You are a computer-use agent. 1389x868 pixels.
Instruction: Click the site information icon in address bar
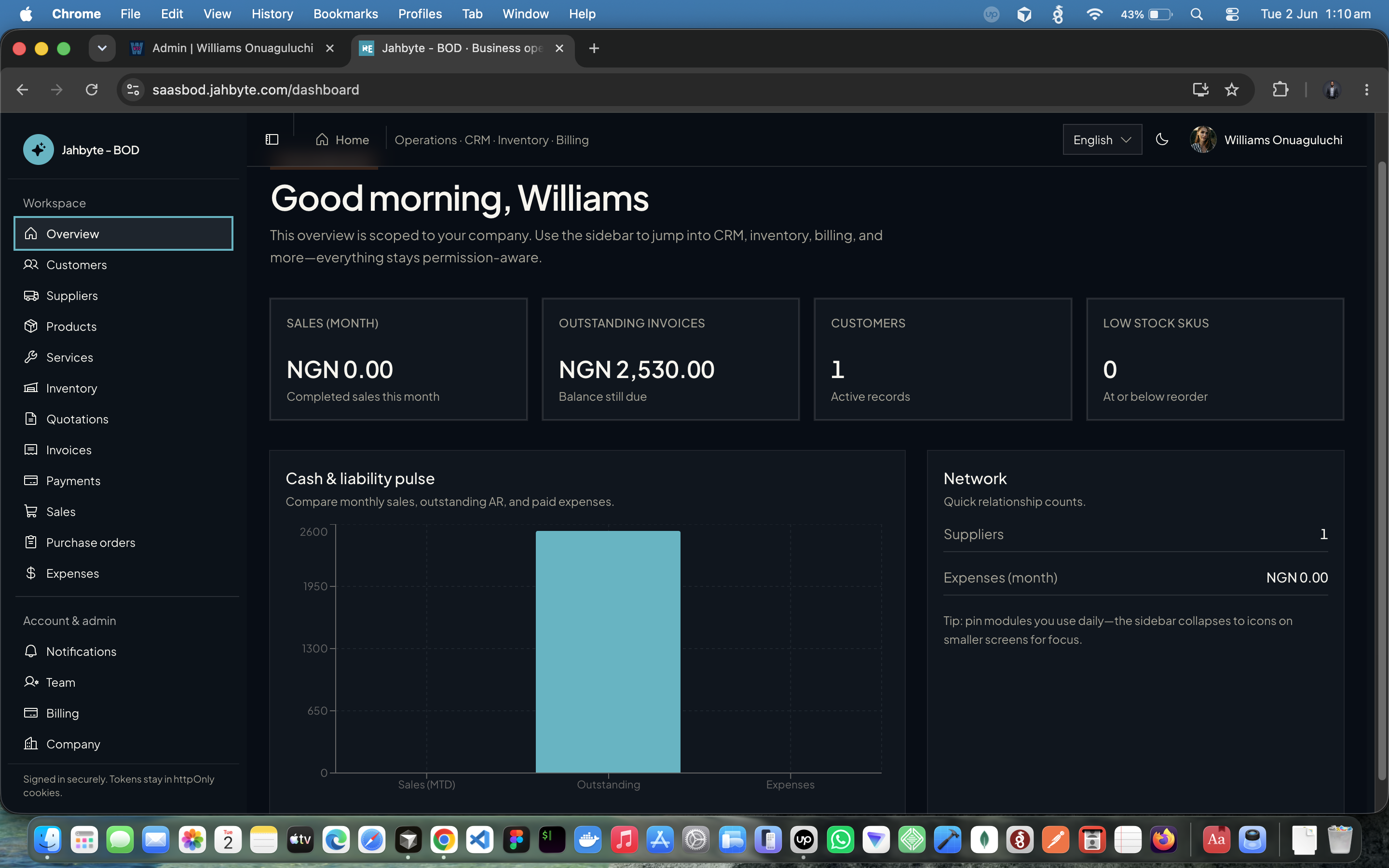point(133,90)
